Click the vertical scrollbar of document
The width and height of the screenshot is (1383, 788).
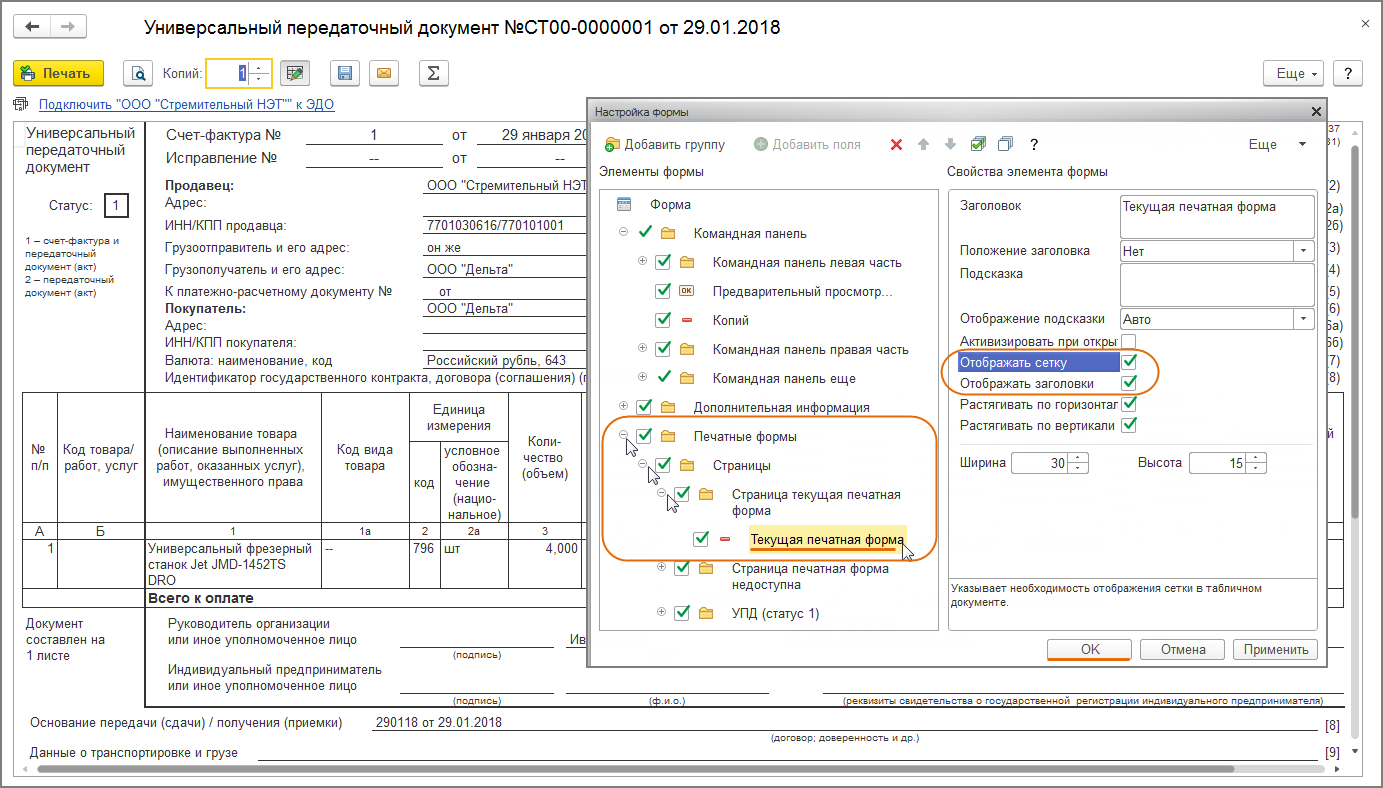point(1356,330)
